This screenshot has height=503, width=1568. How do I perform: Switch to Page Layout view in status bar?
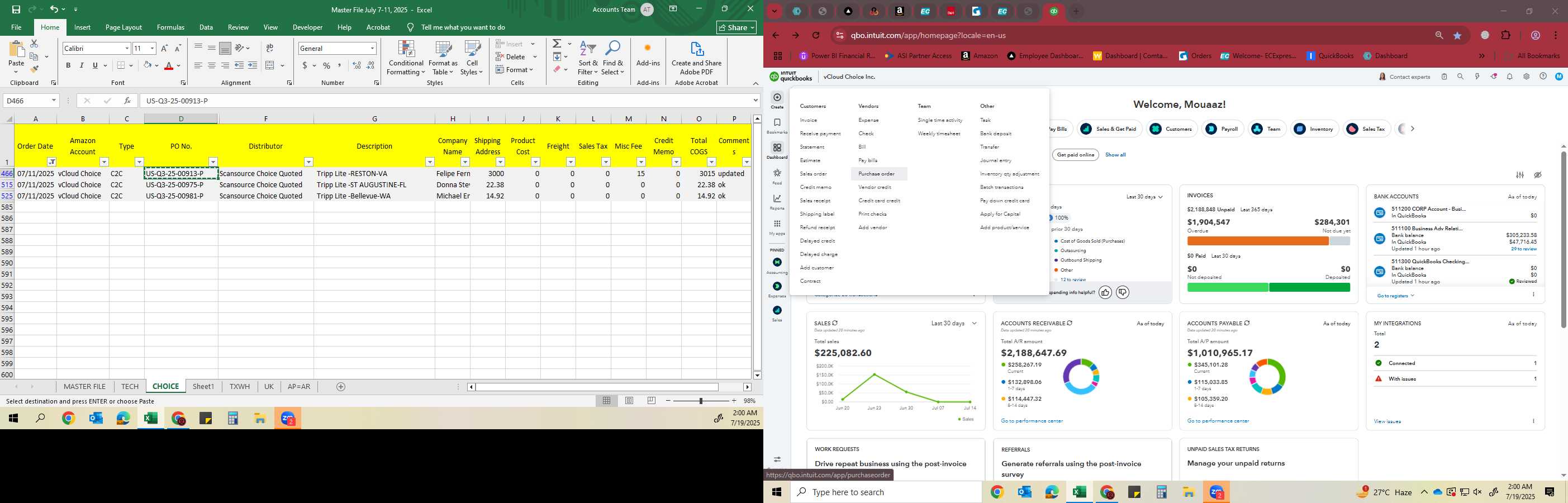click(629, 401)
